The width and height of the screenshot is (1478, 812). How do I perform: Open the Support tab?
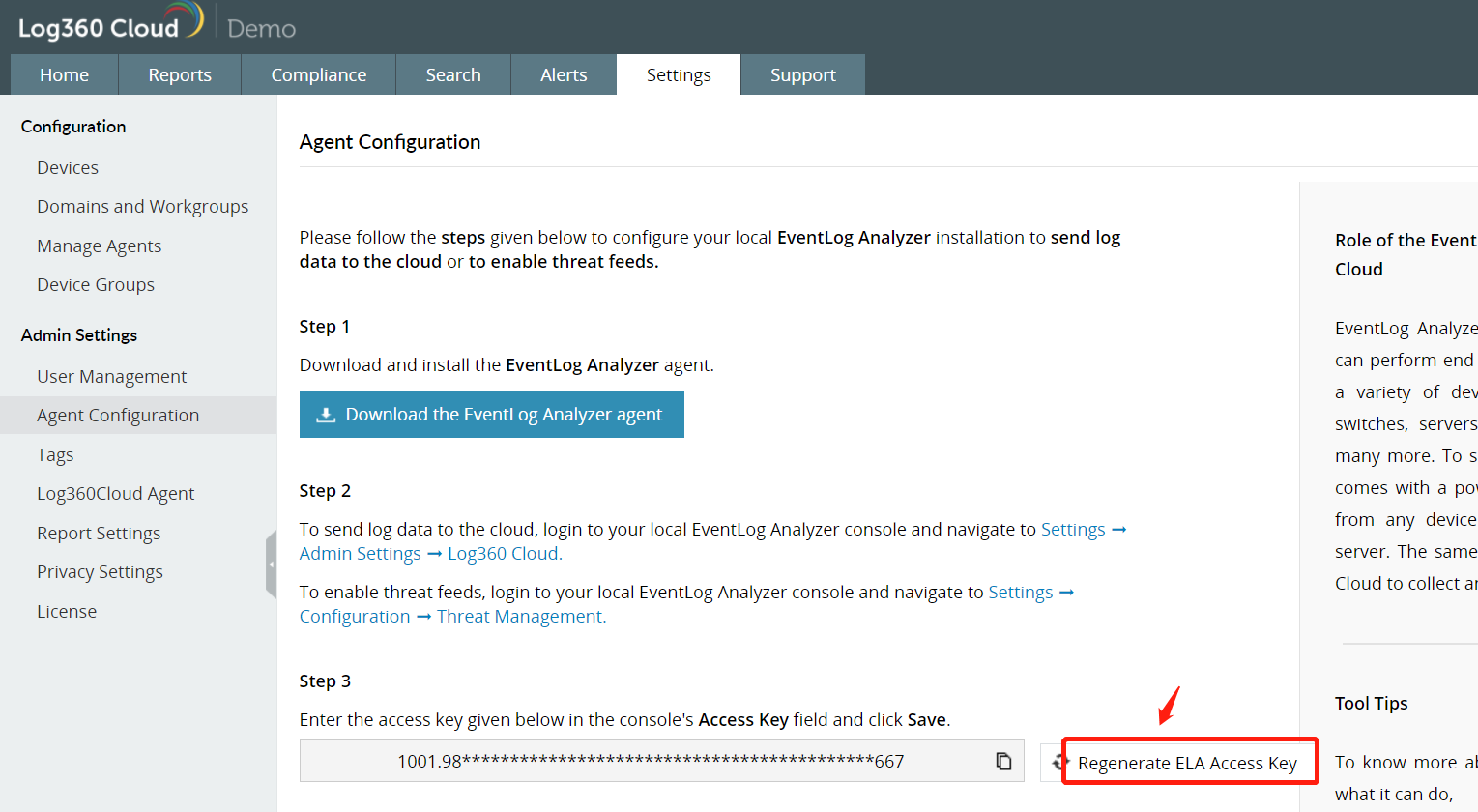(803, 74)
